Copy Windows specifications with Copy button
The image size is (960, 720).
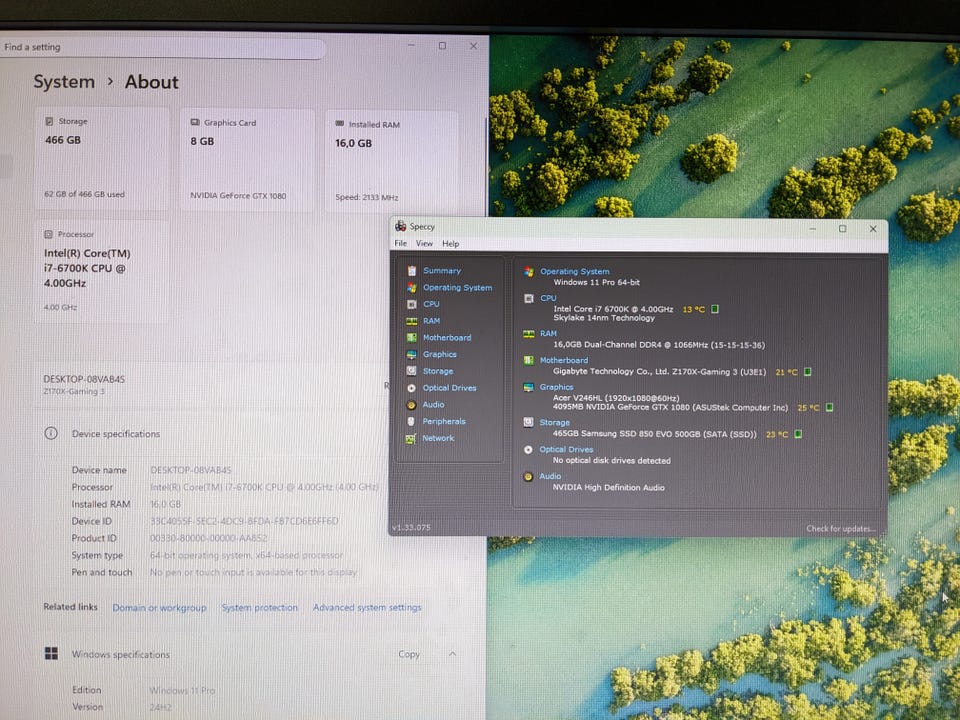pos(409,654)
